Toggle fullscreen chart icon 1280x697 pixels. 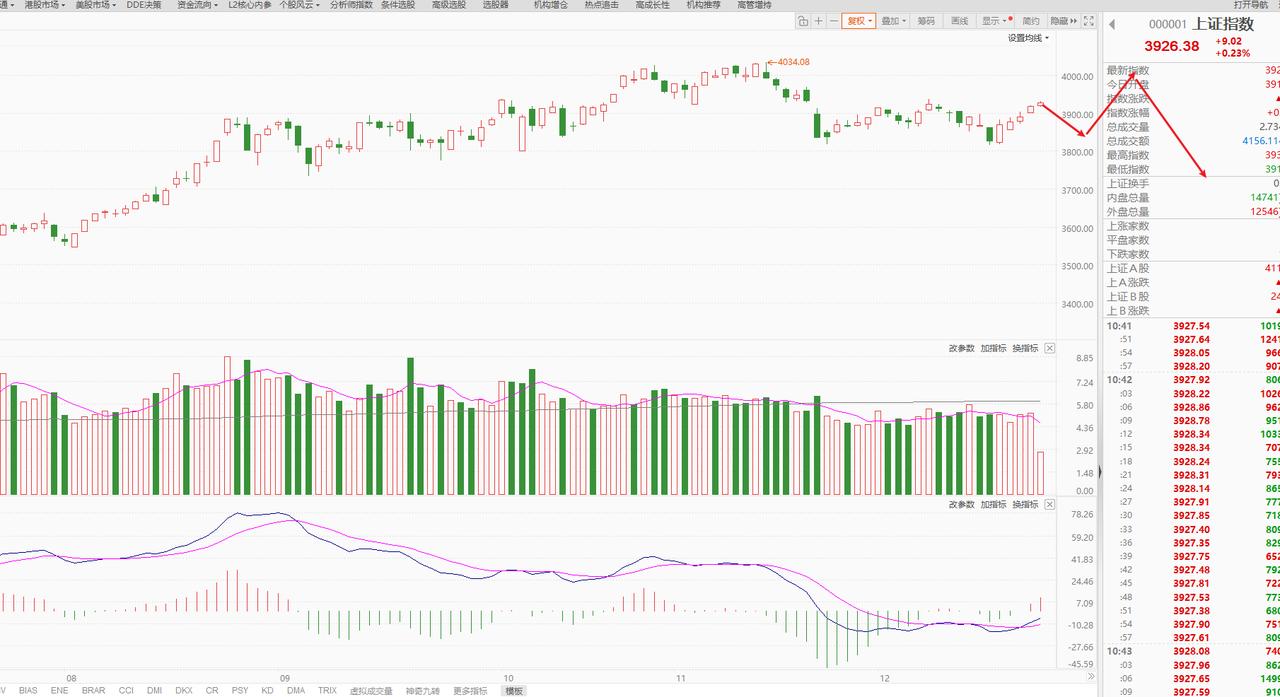point(1089,20)
